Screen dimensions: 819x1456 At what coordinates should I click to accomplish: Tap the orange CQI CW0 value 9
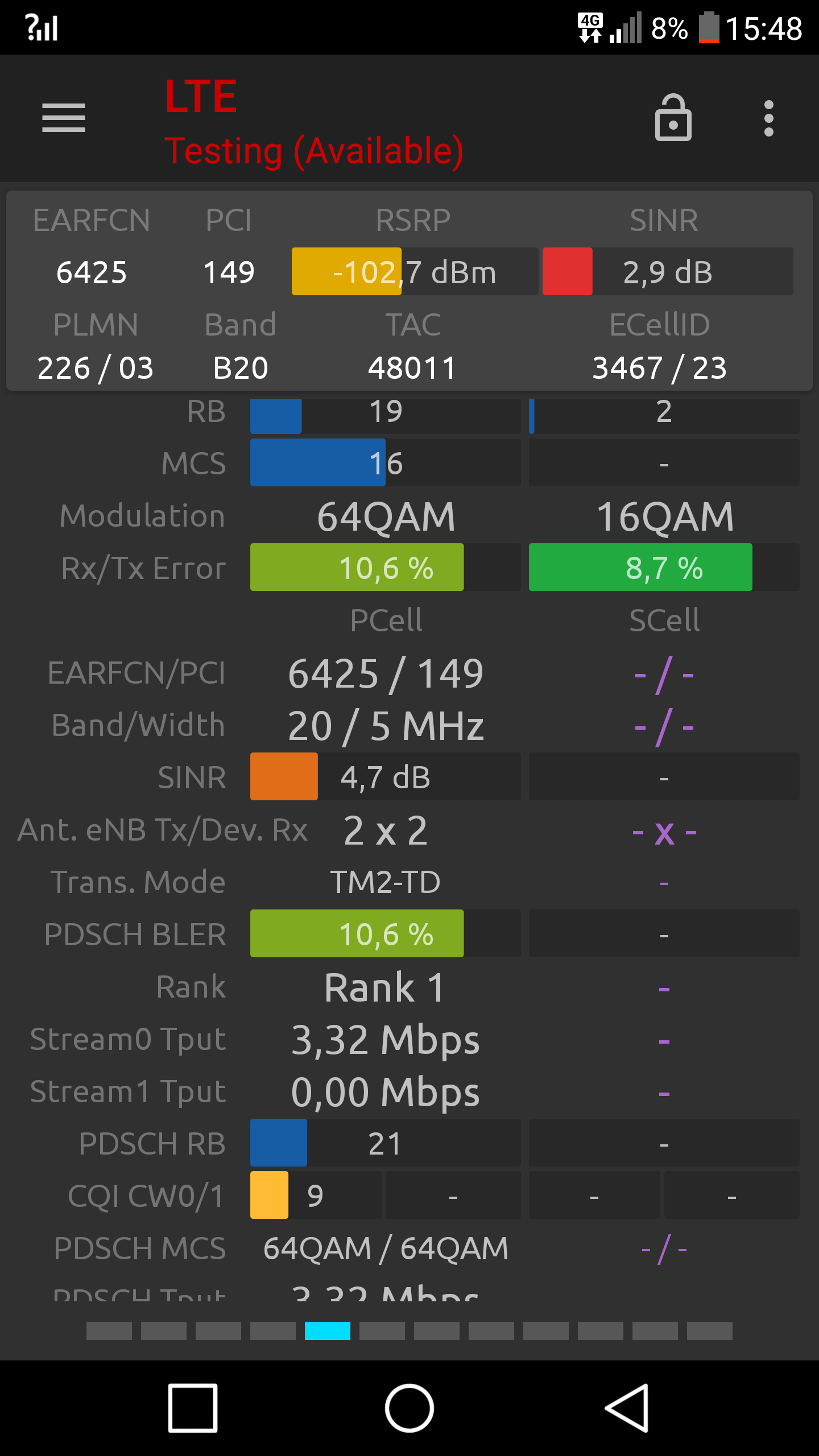pos(316,1195)
